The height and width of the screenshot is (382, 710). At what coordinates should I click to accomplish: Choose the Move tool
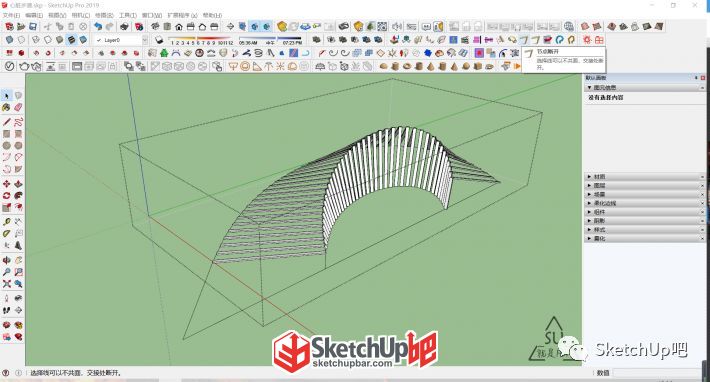click(6, 184)
